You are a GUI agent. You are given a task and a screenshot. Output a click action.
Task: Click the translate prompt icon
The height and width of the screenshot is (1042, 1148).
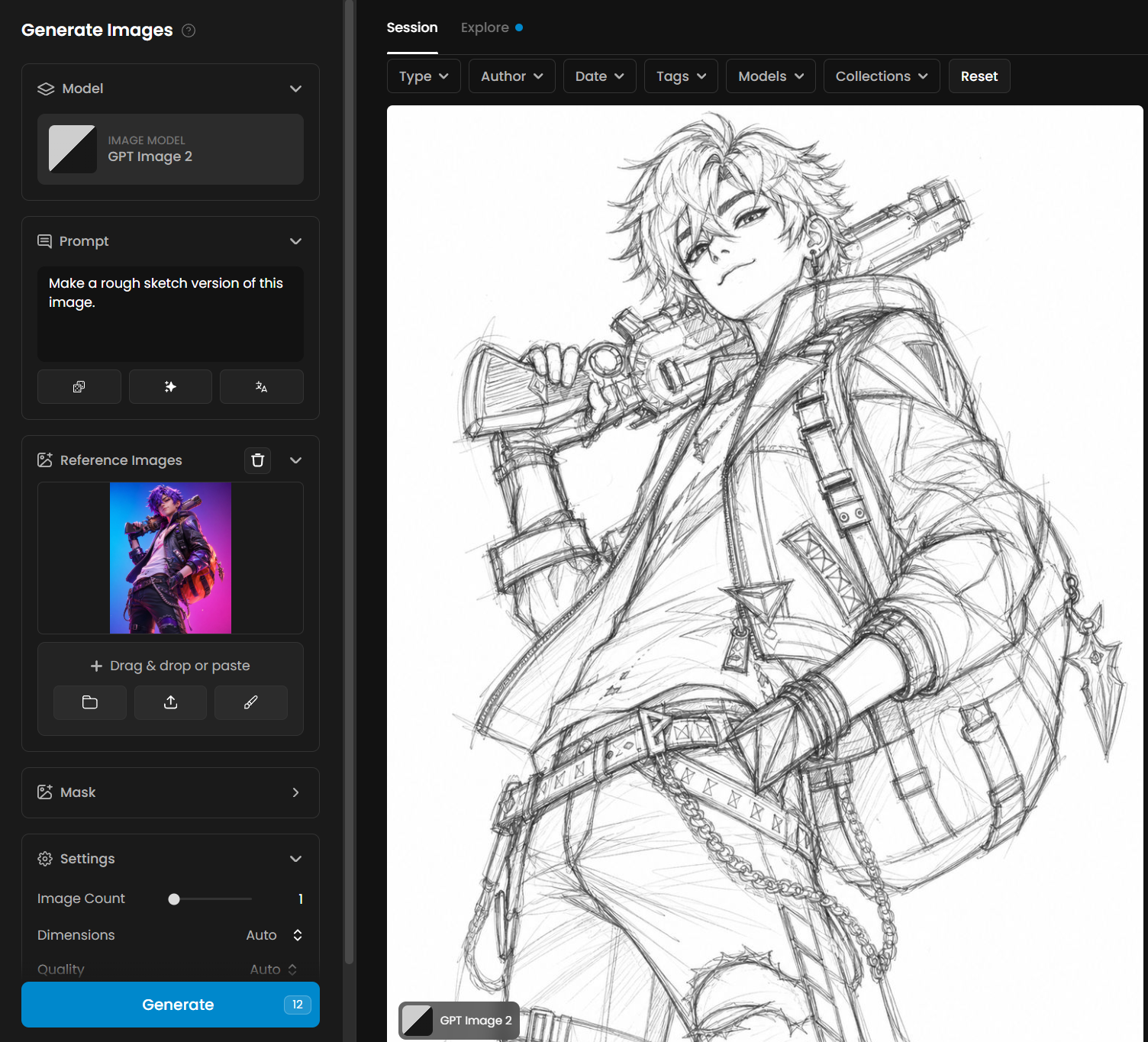click(x=262, y=387)
